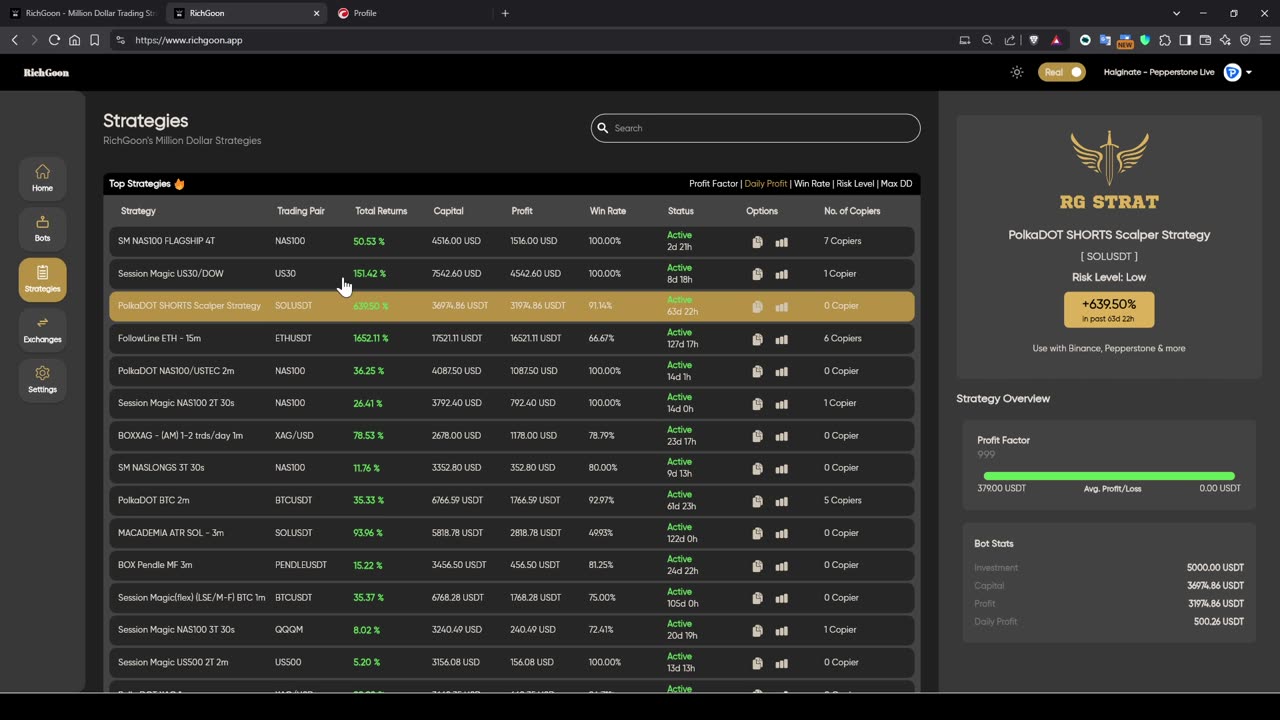Click the Trading Pair column header
1280x720 pixels.
point(300,211)
